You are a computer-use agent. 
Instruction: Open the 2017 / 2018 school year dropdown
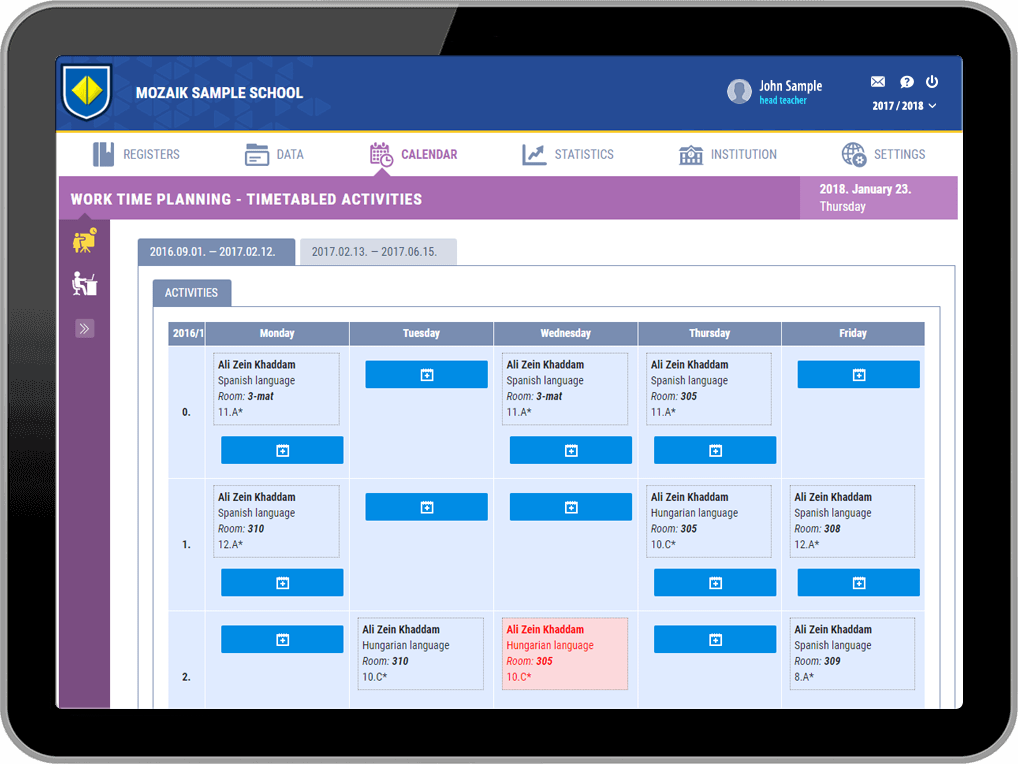point(904,106)
